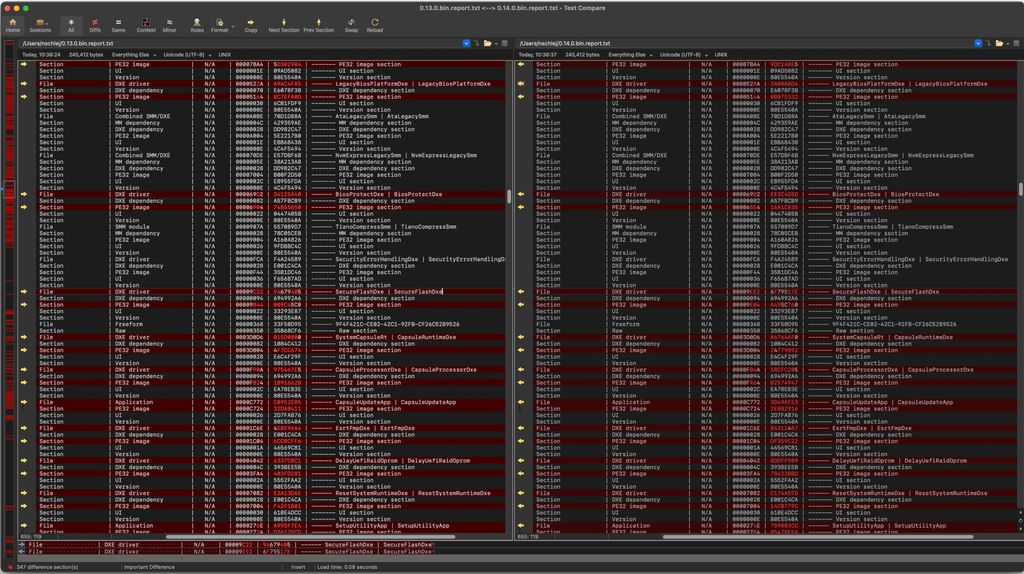Open the Sessions menu
This screenshot has height=574, width=1024.
tap(40, 25)
